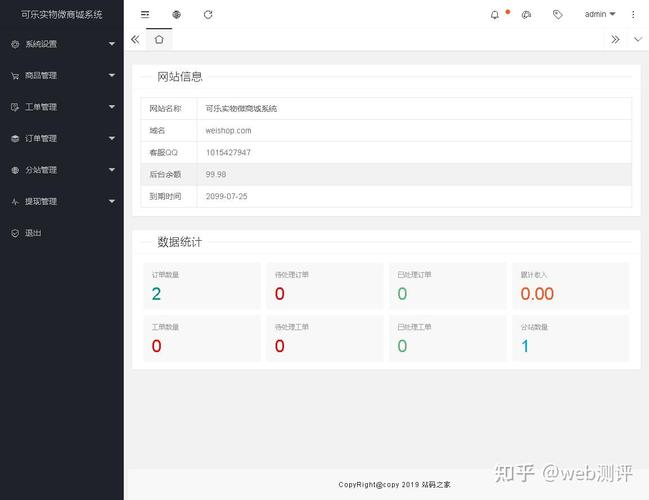Image resolution: width=649 pixels, height=500 pixels.
Task: Expand the 商品管理 menu arrow
Action: [112, 75]
